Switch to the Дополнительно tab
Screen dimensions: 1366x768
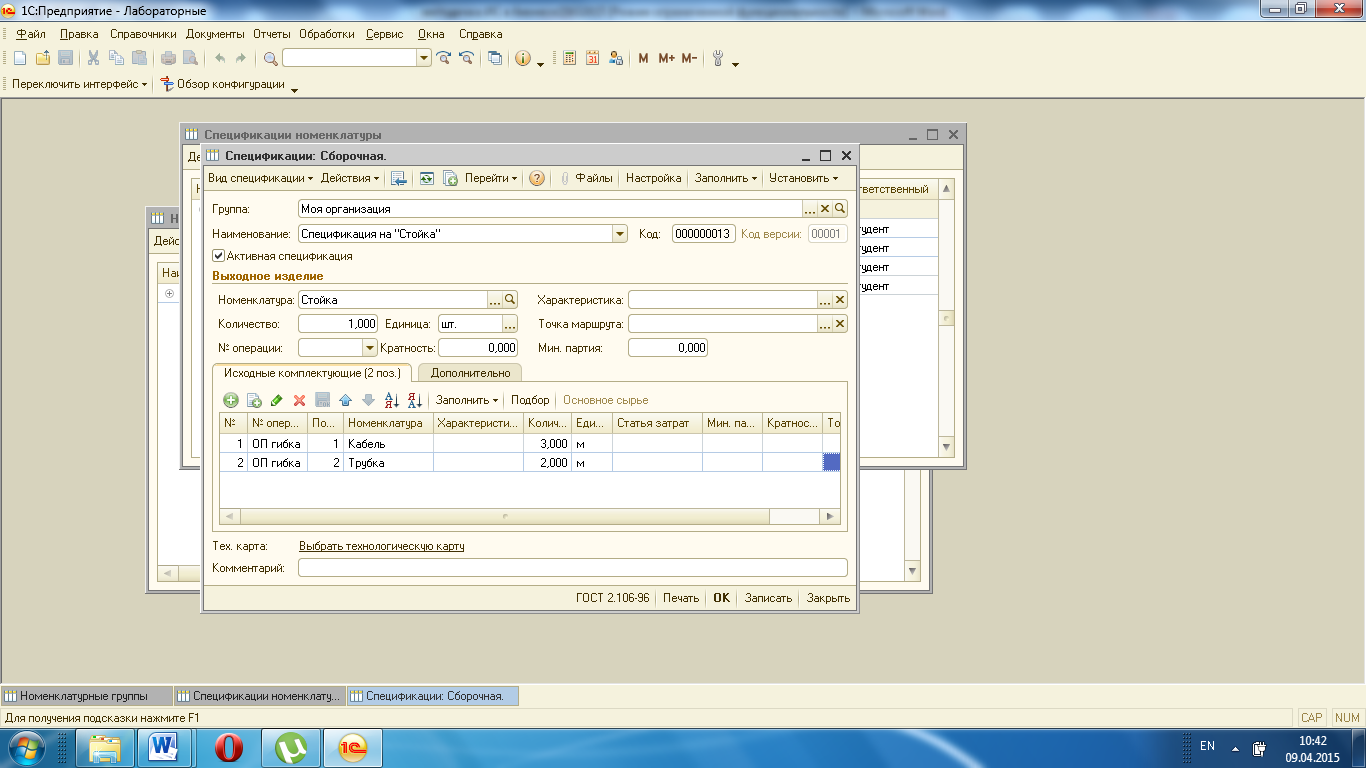pyautogui.click(x=470, y=373)
